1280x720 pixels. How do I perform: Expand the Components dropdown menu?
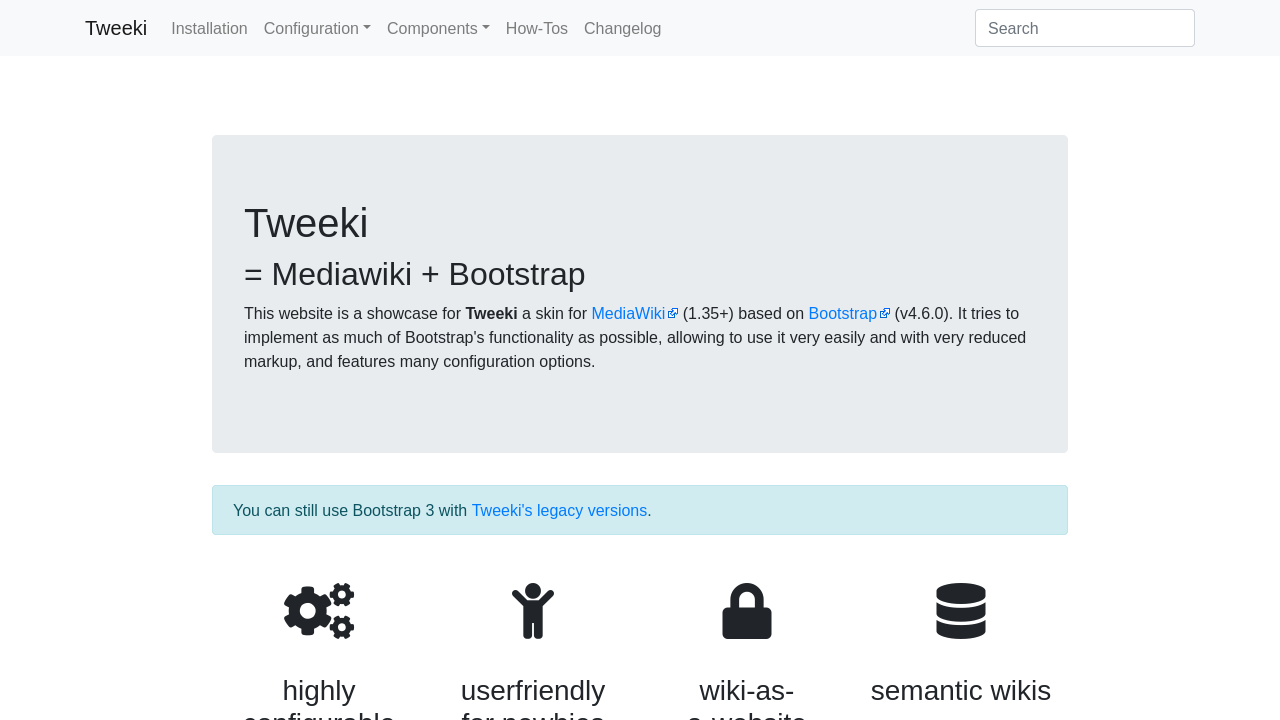click(438, 28)
